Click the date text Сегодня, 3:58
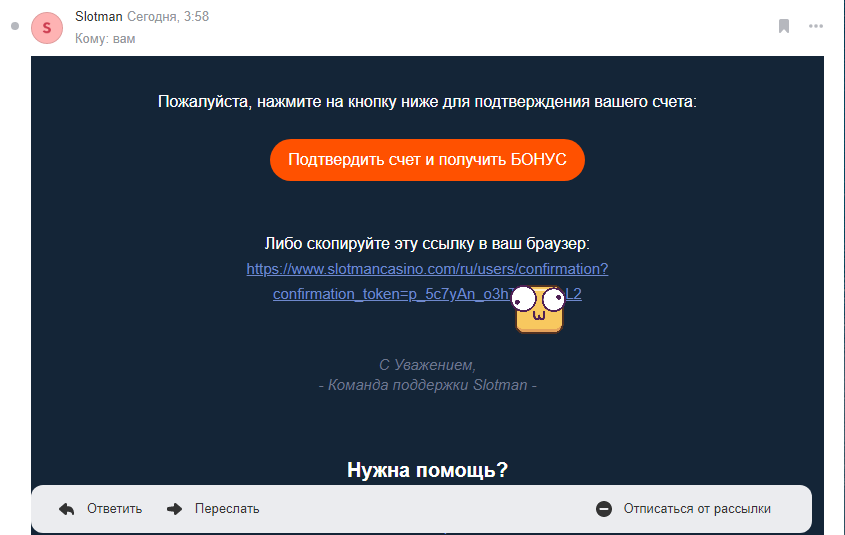This screenshot has height=535, width=845. pyautogui.click(x=168, y=17)
